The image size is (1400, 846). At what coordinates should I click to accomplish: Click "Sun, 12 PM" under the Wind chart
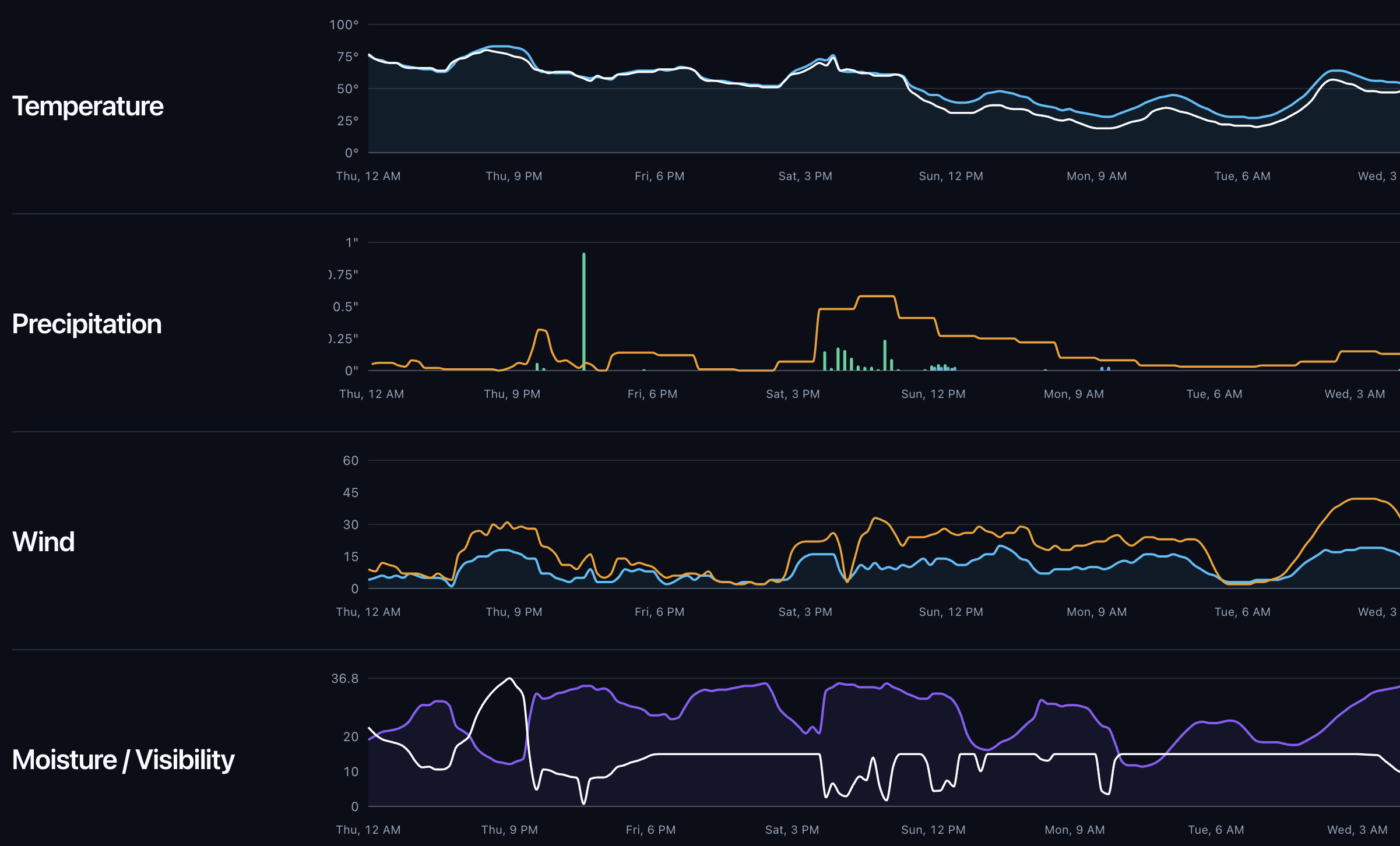click(x=951, y=612)
